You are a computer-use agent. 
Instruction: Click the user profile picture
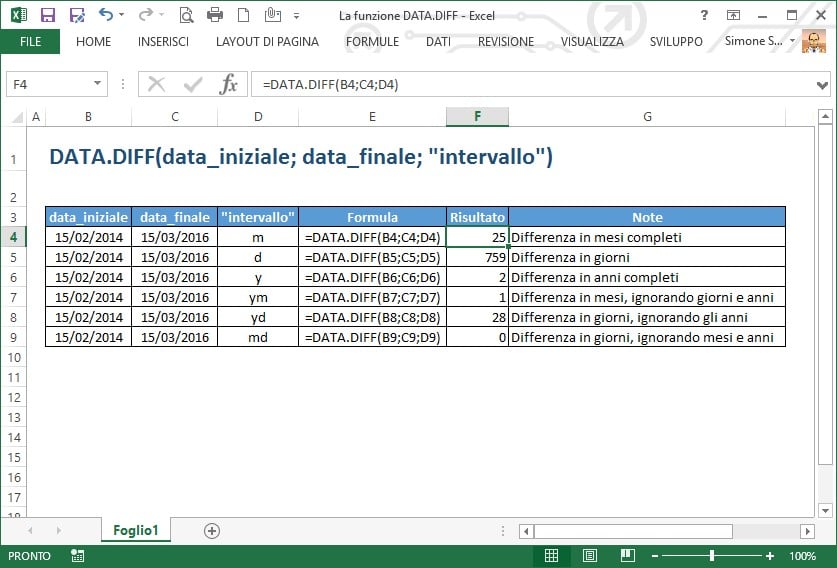point(814,41)
